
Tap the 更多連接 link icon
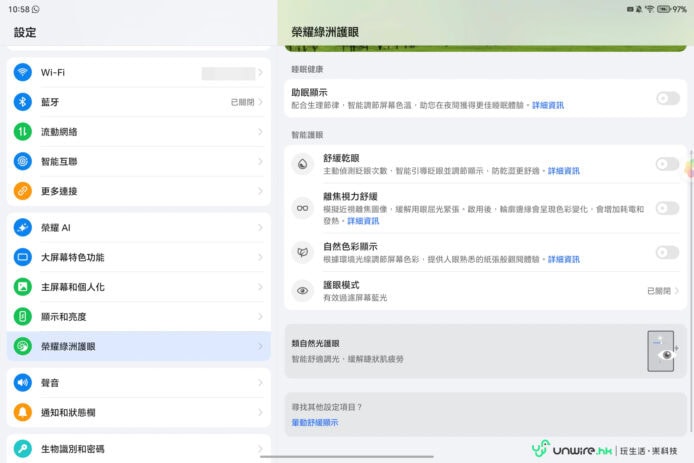(22, 191)
